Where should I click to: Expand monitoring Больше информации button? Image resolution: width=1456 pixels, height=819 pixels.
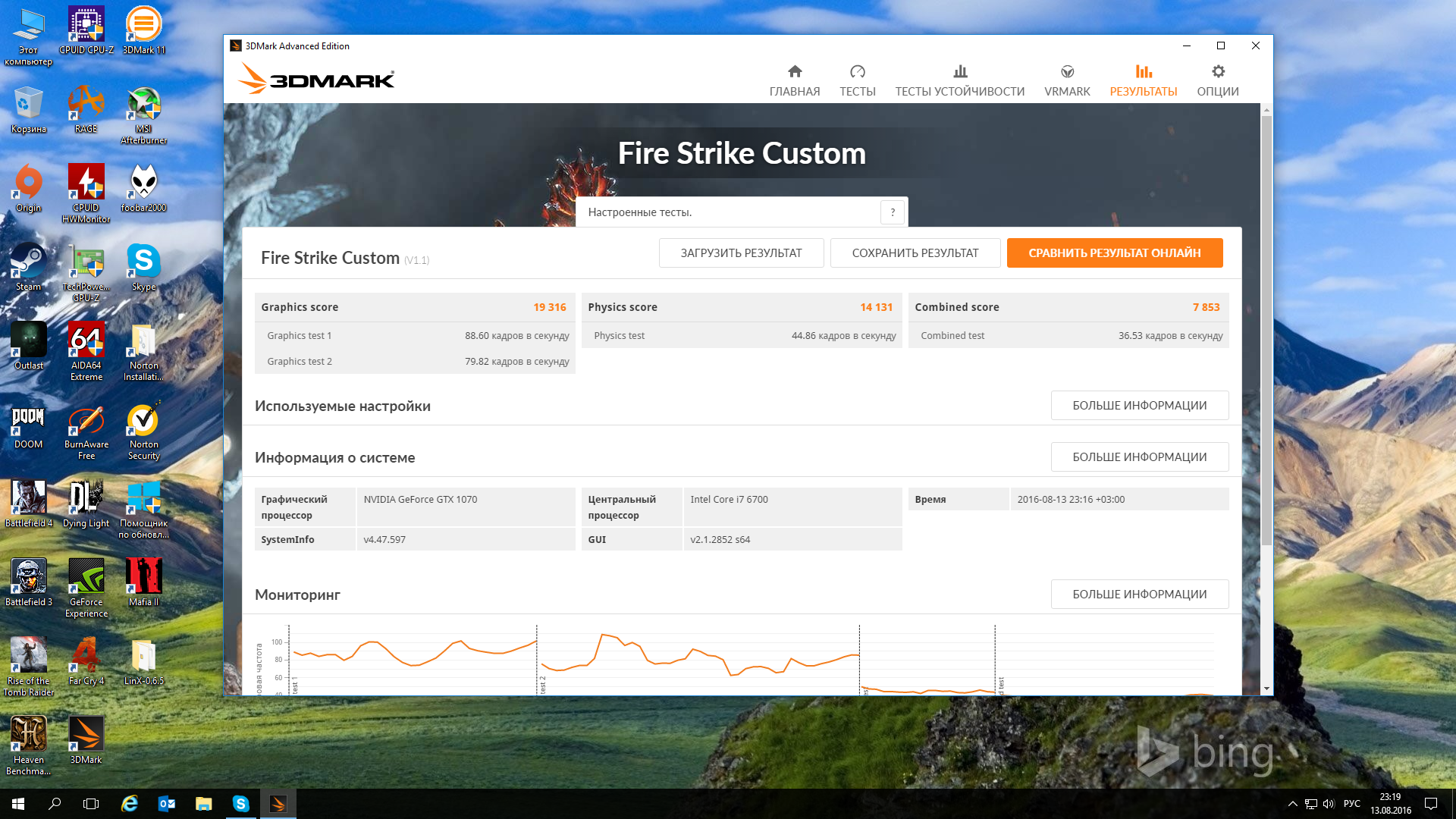pos(1139,595)
